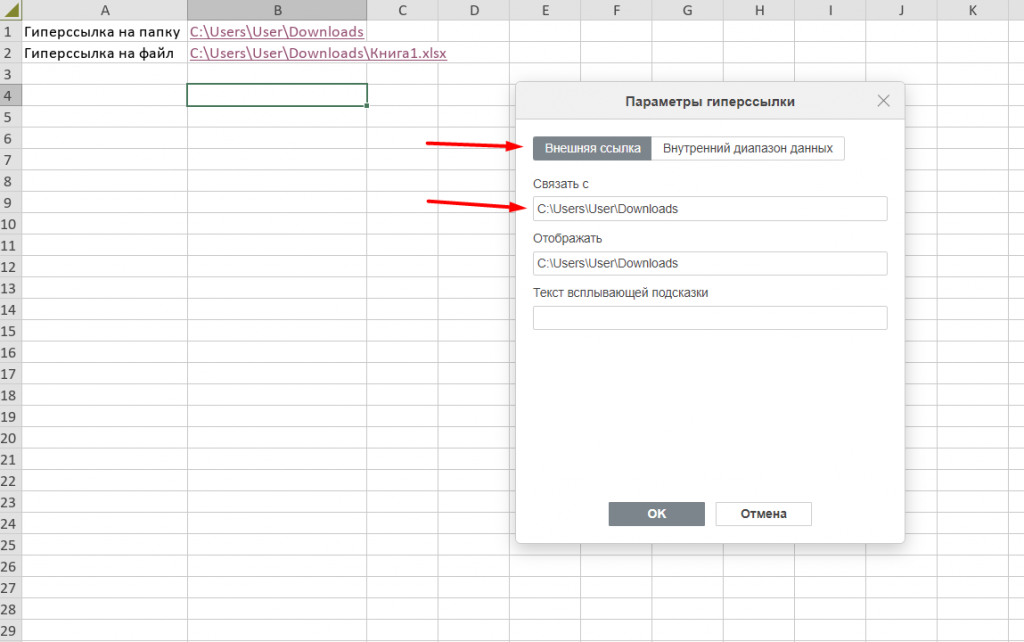
Task: Open the Книга1.xlsx file hyperlink
Action: coord(318,53)
